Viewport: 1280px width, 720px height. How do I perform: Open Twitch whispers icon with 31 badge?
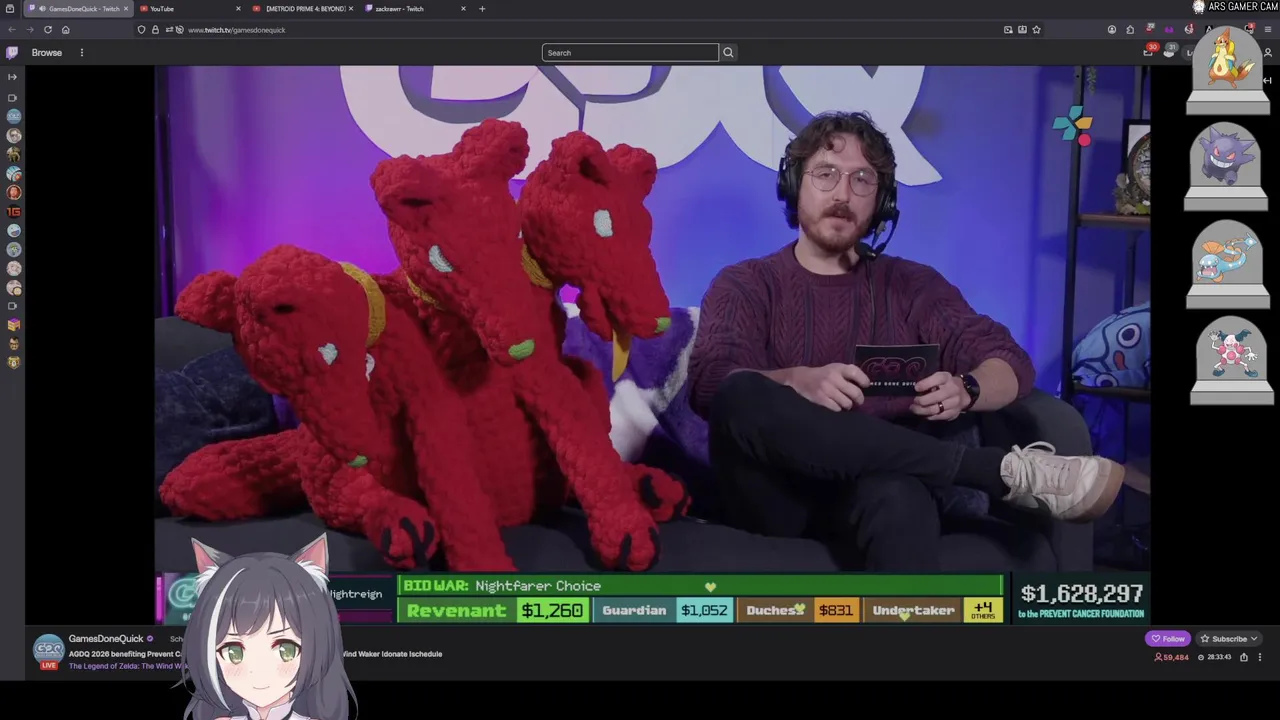point(1168,52)
